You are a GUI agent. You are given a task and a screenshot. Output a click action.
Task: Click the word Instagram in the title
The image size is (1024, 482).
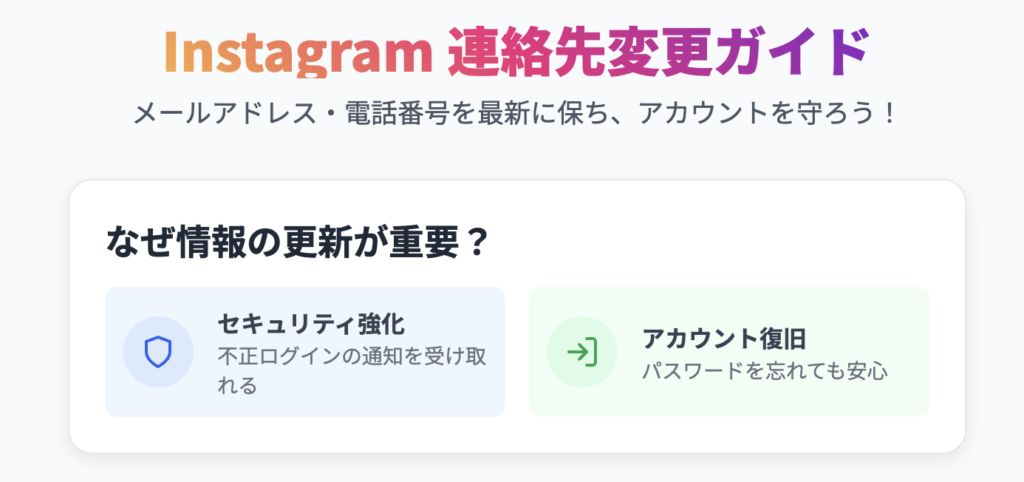[298, 54]
